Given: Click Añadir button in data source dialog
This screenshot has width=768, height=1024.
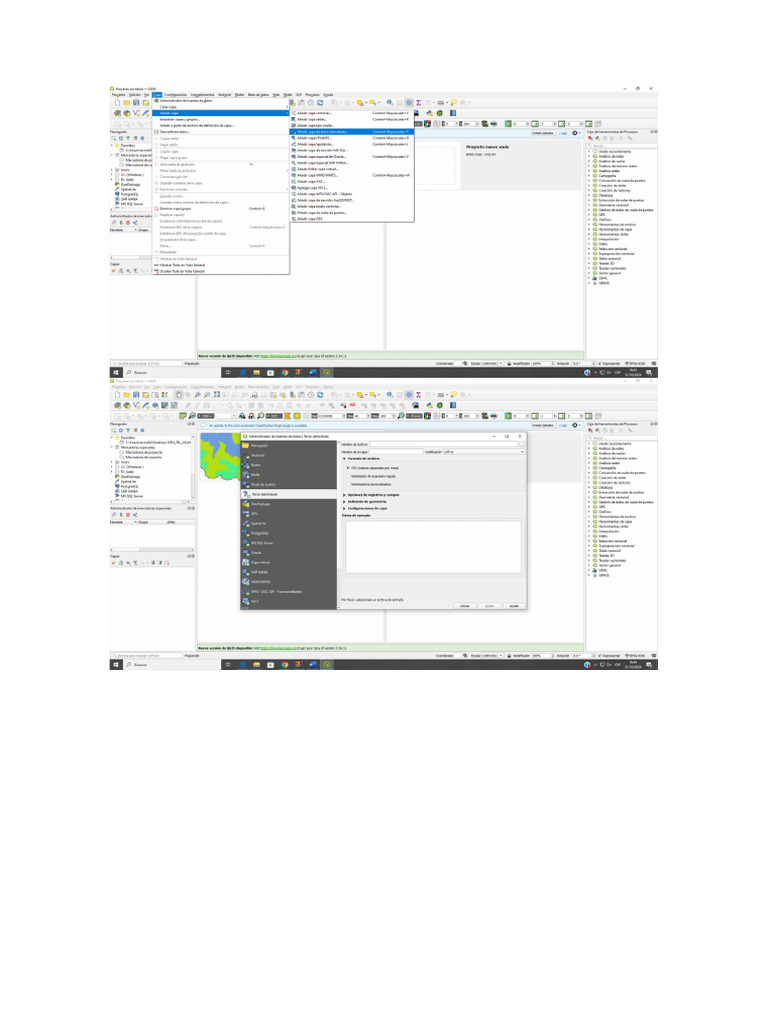Looking at the screenshot, I should coord(489,606).
